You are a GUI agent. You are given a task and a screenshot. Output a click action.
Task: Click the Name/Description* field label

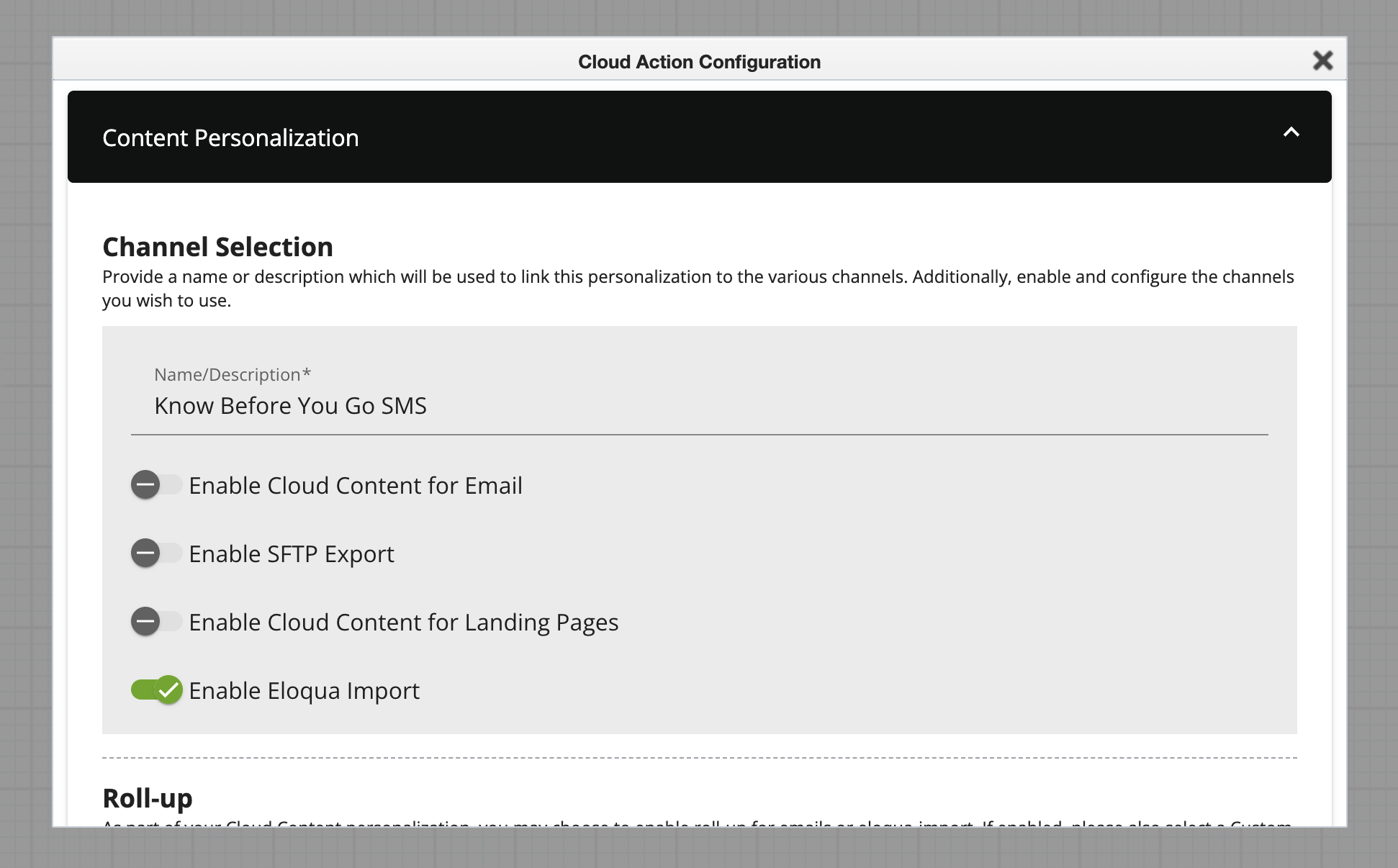pyautogui.click(x=232, y=374)
